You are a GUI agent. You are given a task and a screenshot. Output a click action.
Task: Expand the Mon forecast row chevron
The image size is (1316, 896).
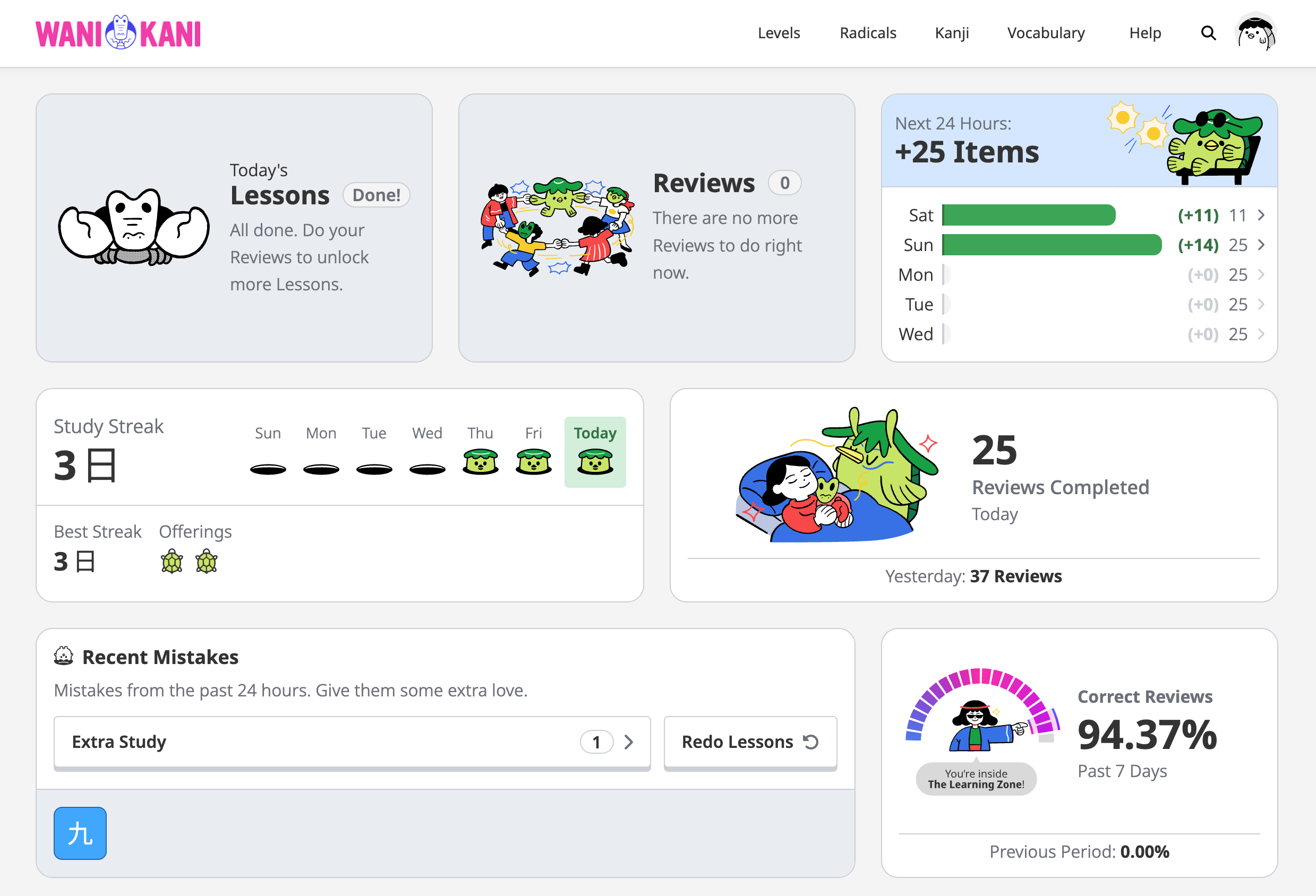pyautogui.click(x=1261, y=274)
